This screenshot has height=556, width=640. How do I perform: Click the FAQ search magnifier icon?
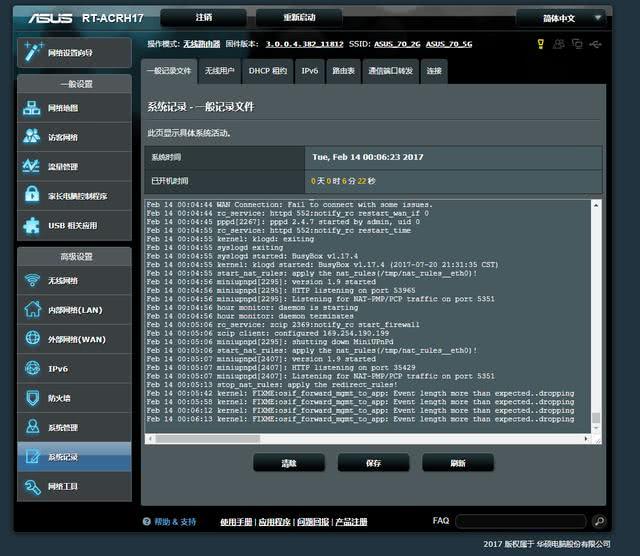point(599,521)
